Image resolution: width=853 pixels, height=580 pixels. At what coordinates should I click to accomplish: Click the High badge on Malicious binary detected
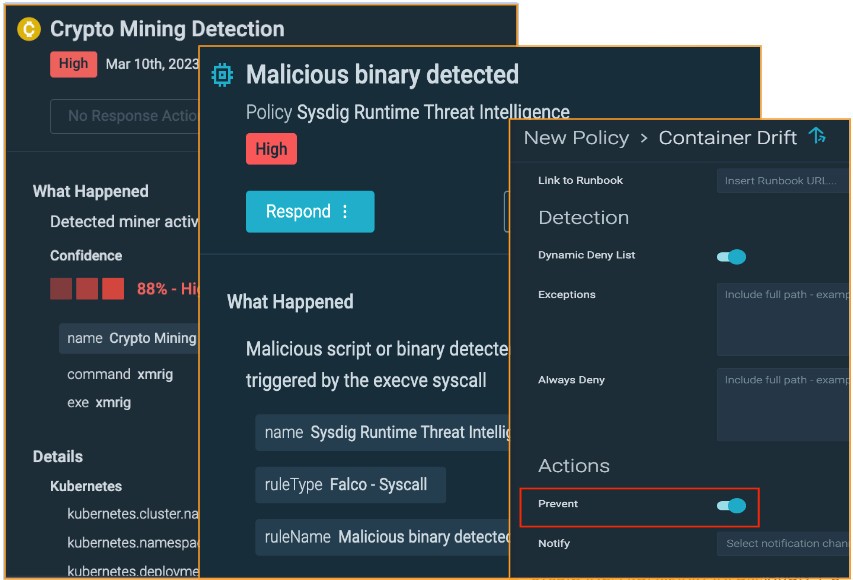click(x=271, y=149)
